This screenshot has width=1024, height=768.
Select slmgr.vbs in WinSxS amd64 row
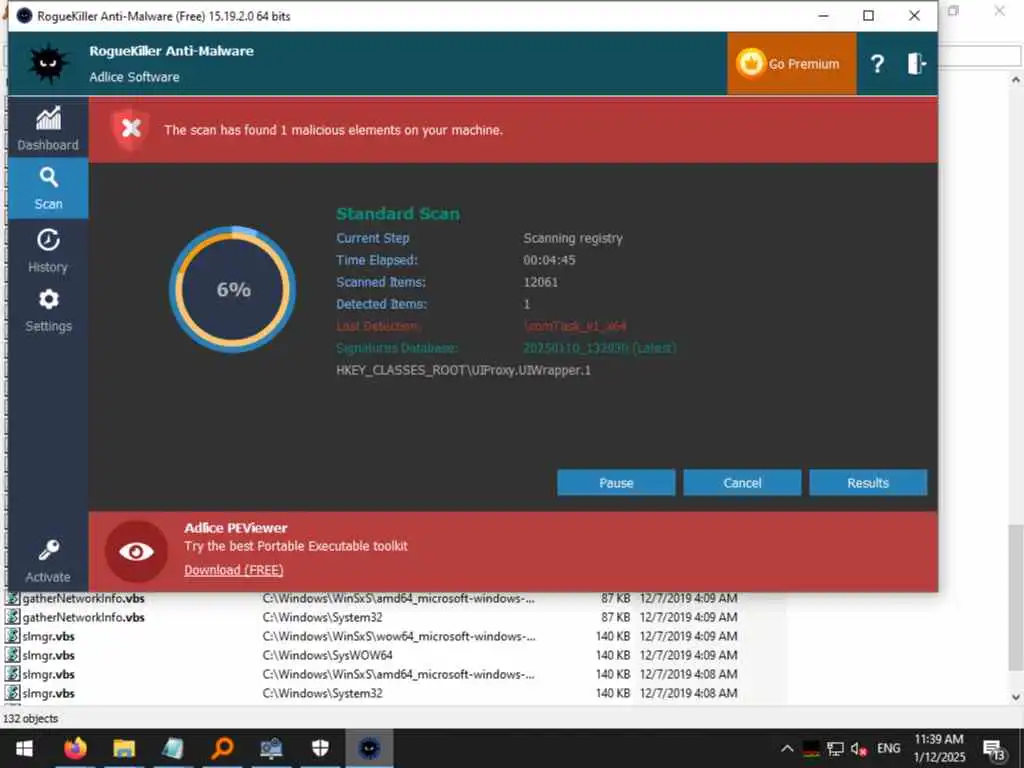click(371, 674)
